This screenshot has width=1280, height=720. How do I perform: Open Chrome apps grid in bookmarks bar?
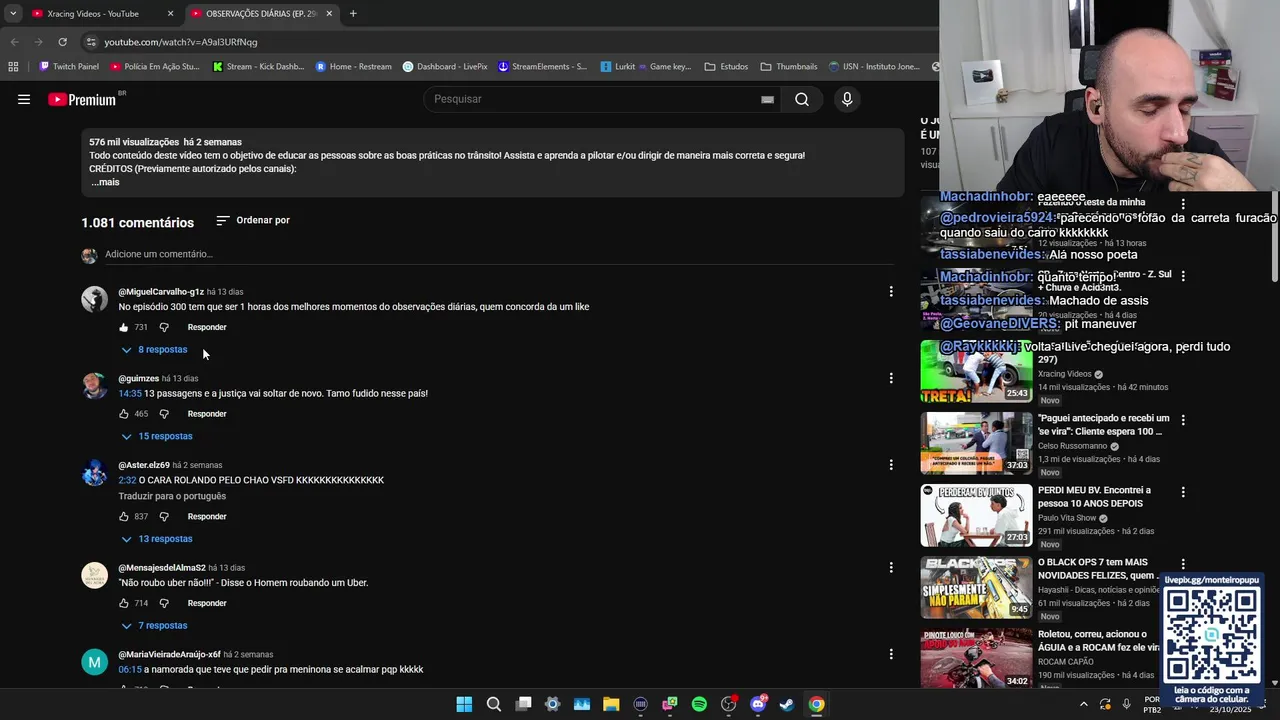[13, 67]
